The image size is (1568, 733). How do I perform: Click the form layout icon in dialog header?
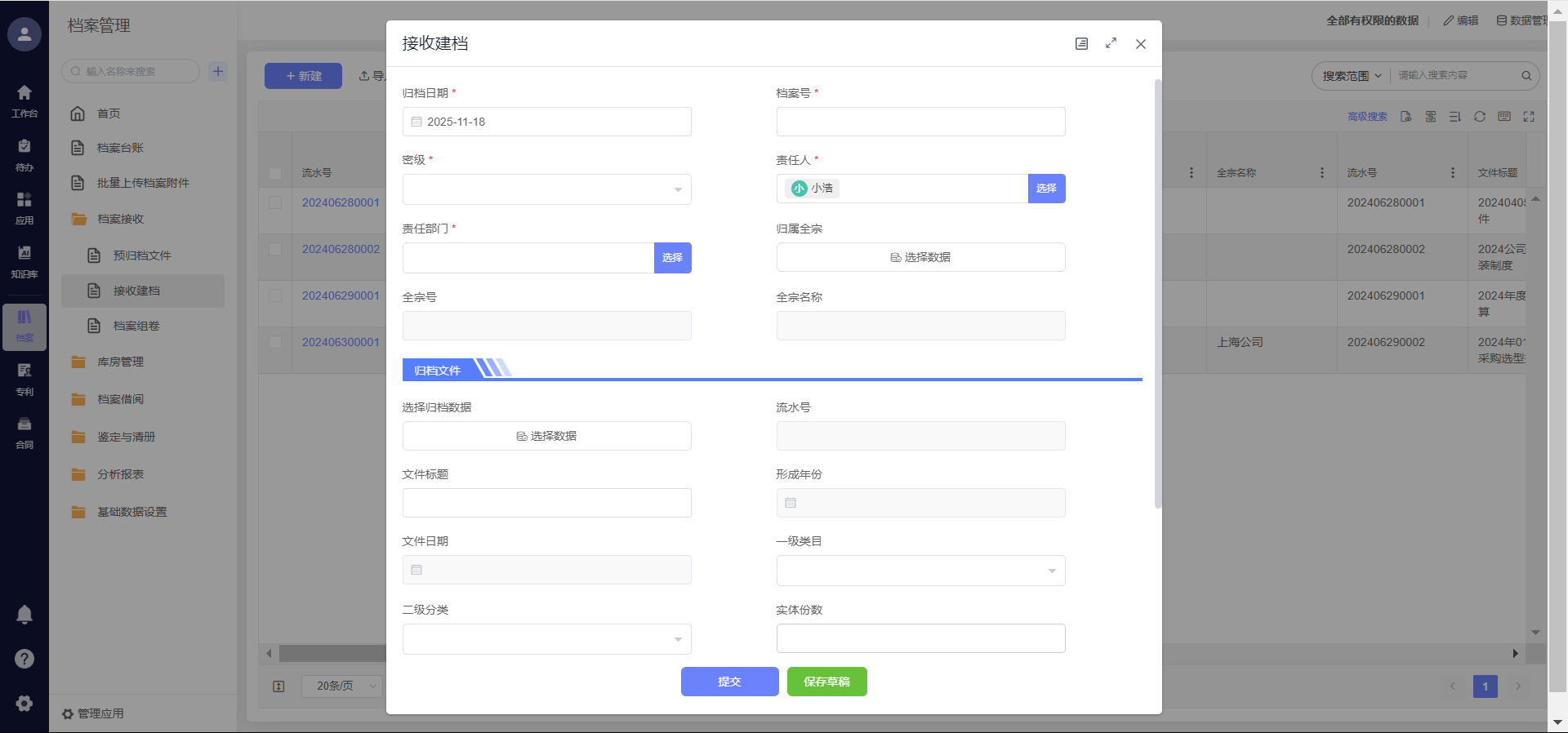[1081, 43]
